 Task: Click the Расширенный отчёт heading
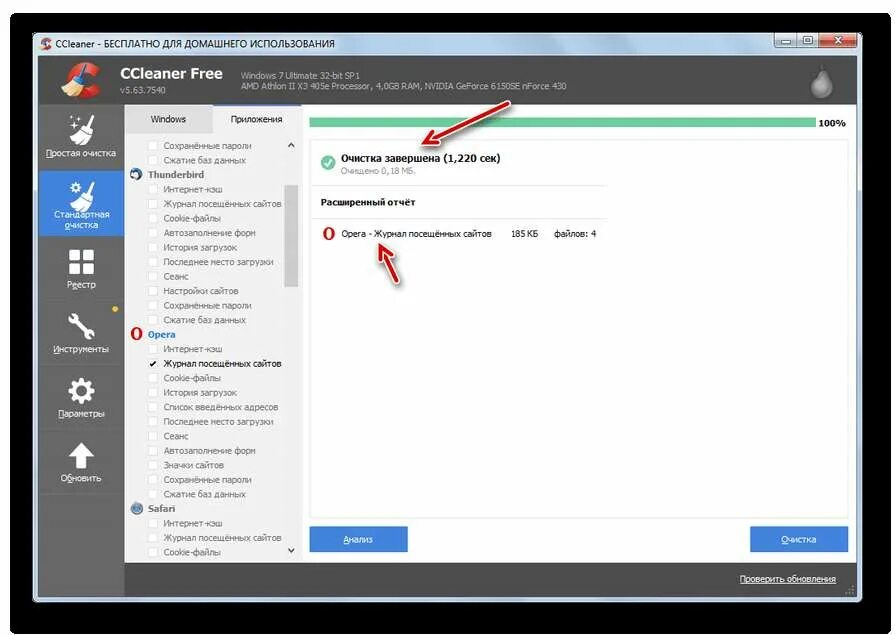point(368,202)
